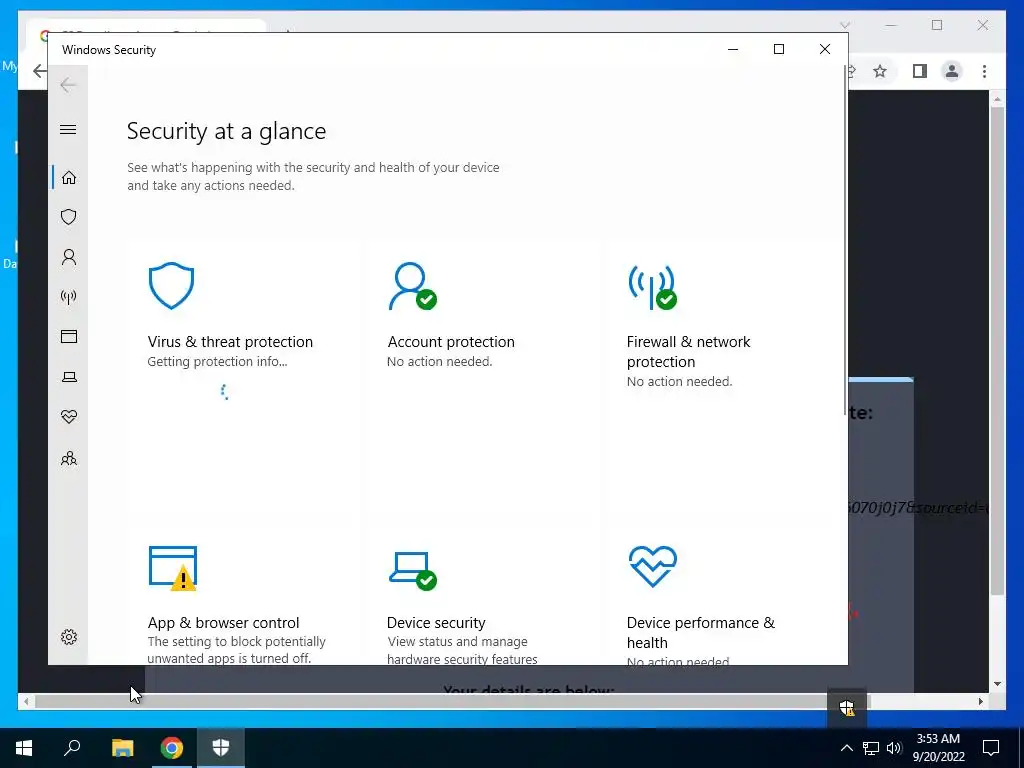Click Chrome bookmark star icon

[x=880, y=71]
